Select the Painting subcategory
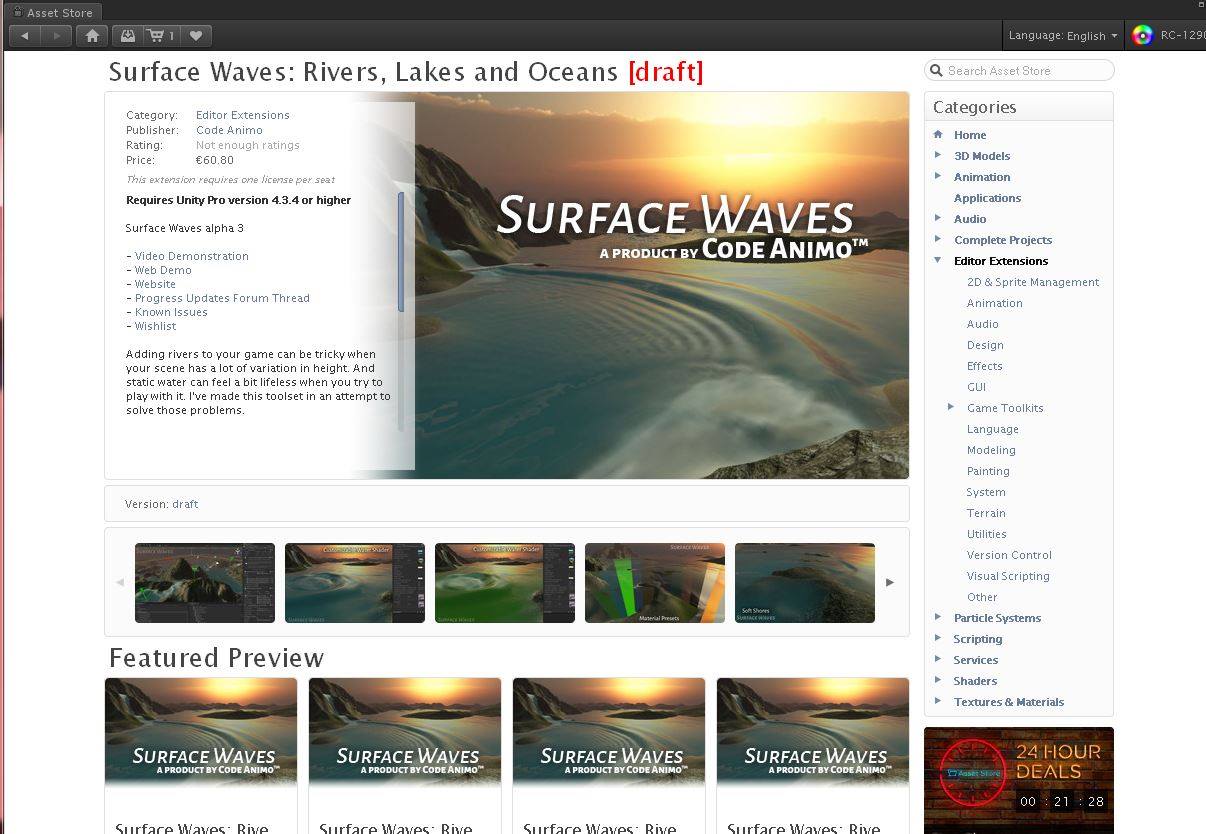Viewport: 1206px width, 834px height. click(x=988, y=471)
